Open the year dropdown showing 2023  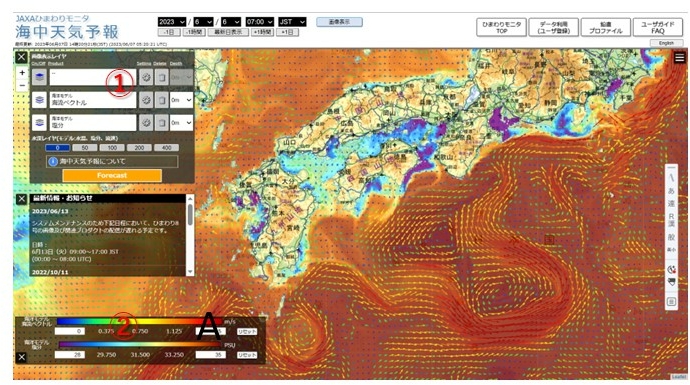172,22
